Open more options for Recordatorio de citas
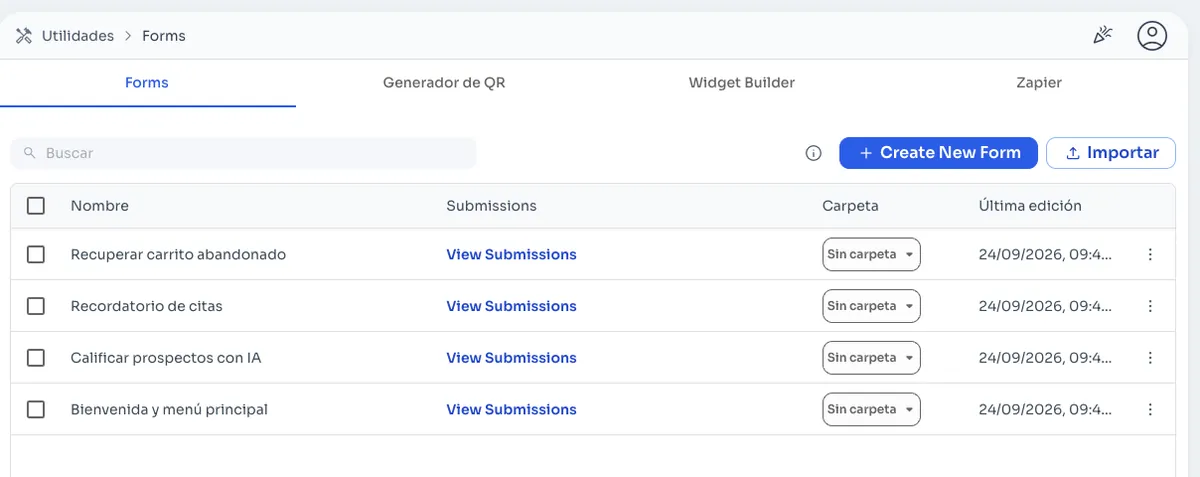This screenshot has height=477, width=1200. pos(1150,306)
